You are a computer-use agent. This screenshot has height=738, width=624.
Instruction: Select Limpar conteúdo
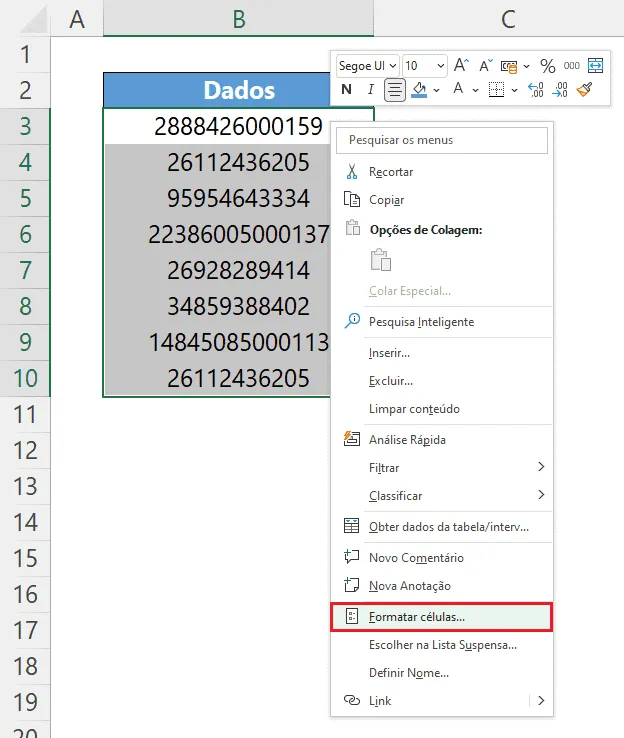pyautogui.click(x=414, y=409)
